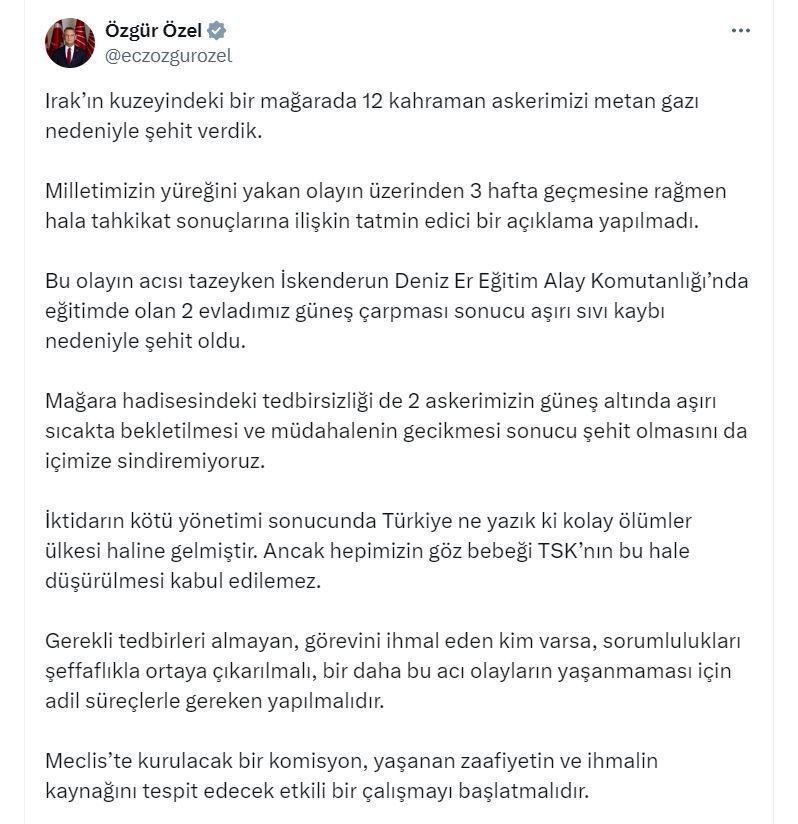Viewport: 798px width, 824px height.
Task: Open the tweet's three-dot more options menu
Action: pos(740,31)
